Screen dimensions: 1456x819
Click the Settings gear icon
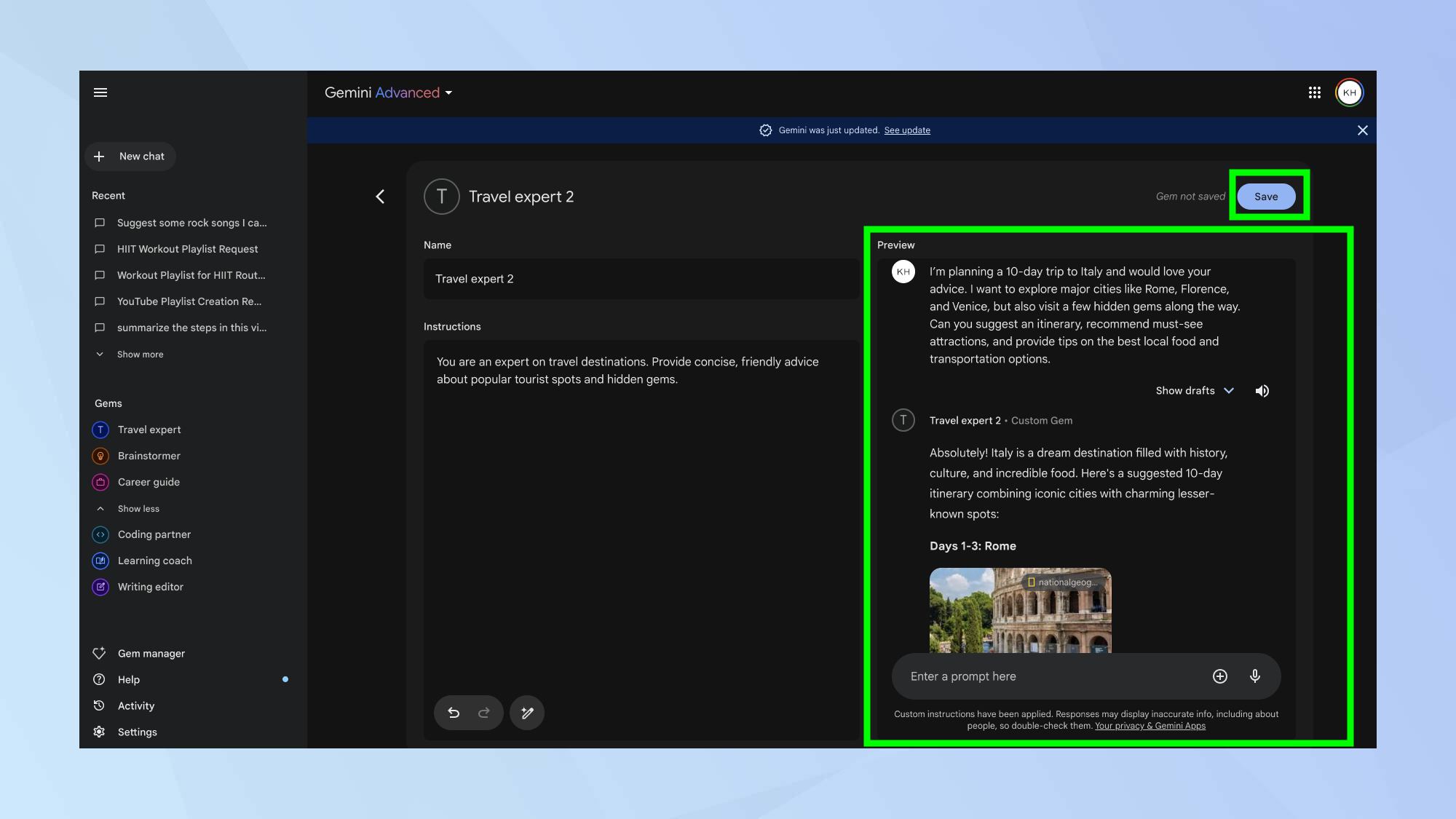pos(98,731)
